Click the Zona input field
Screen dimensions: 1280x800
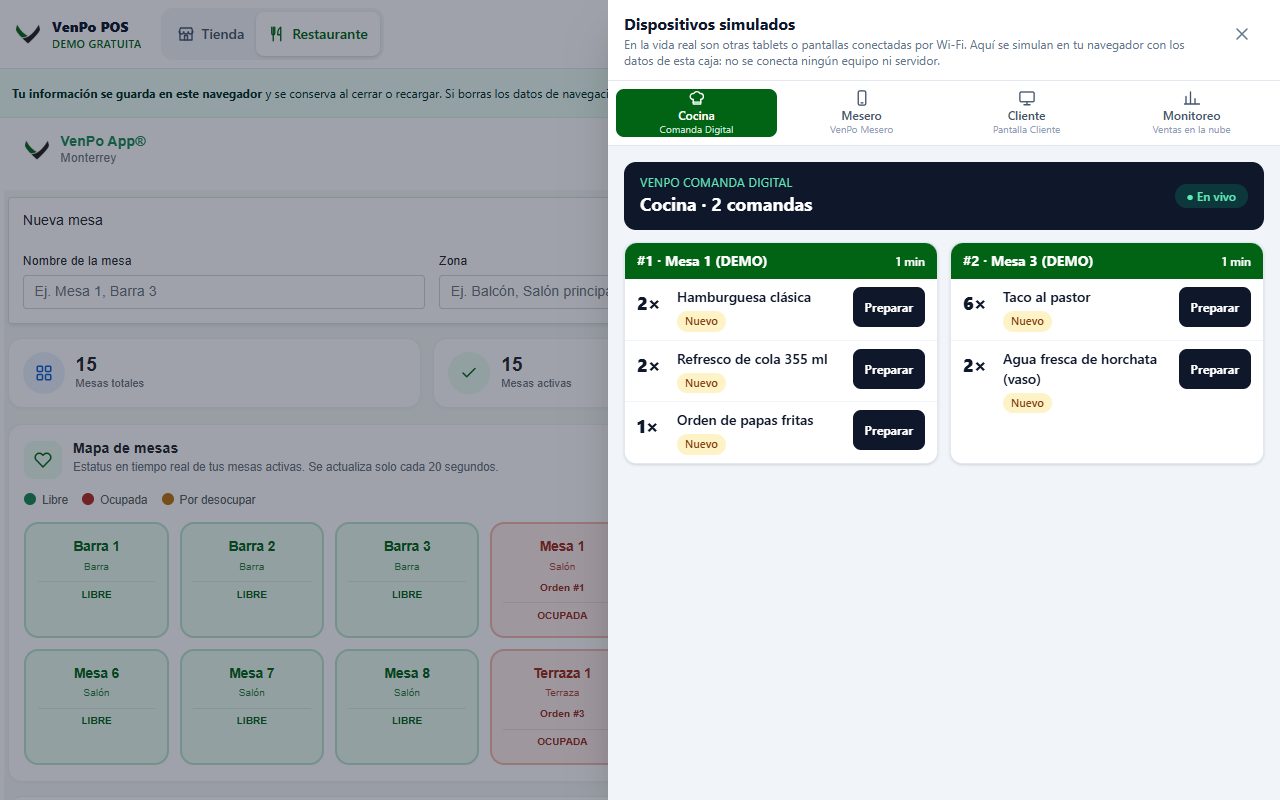coord(524,292)
